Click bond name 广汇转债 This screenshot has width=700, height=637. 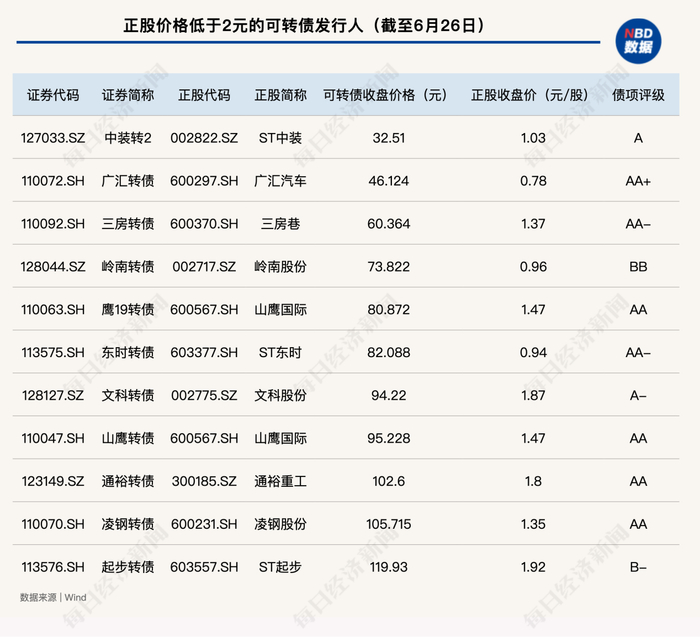(128, 181)
